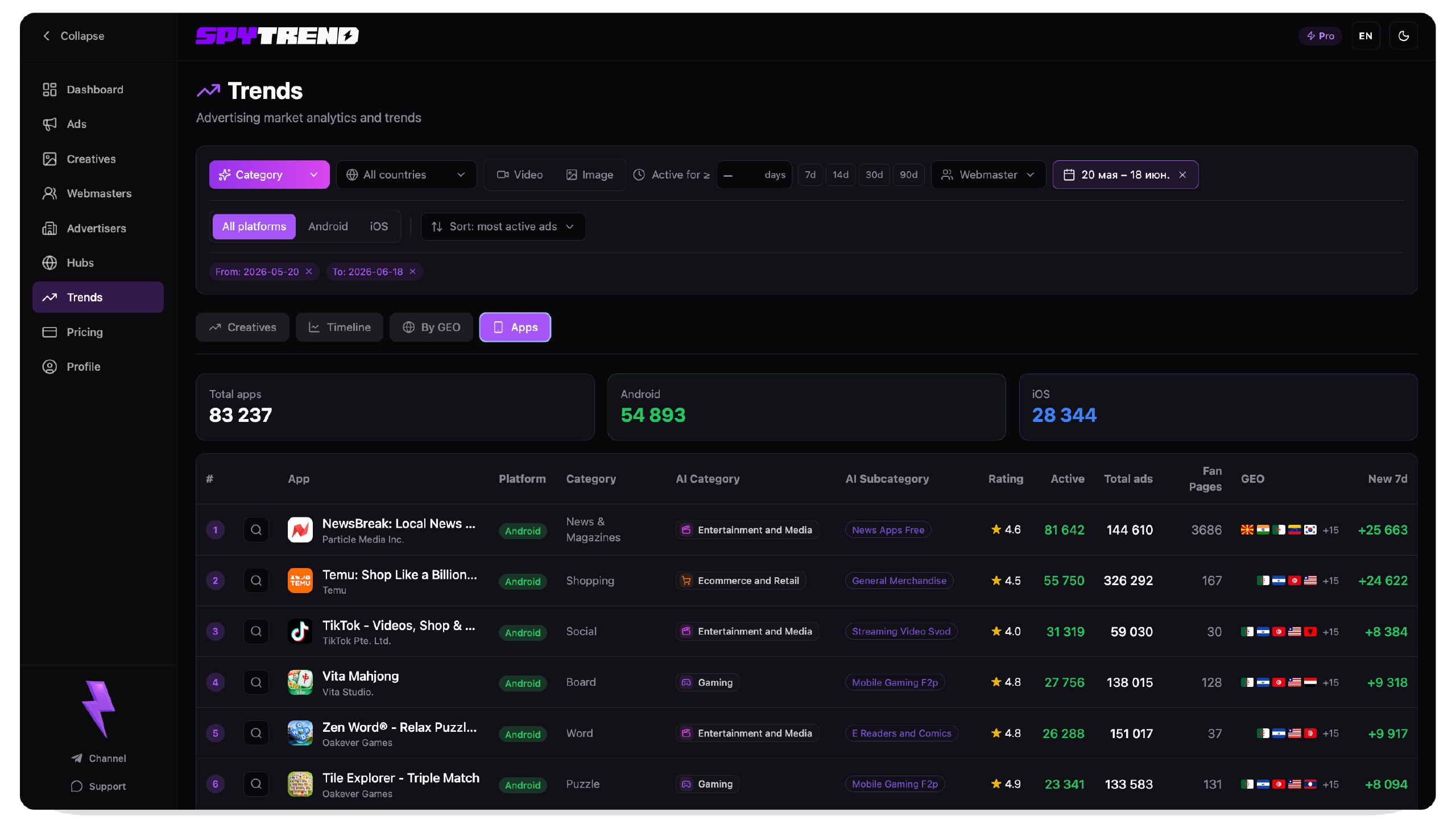The image size is (1456, 837).
Task: Sort by the New 7d column header
Action: (1388, 479)
